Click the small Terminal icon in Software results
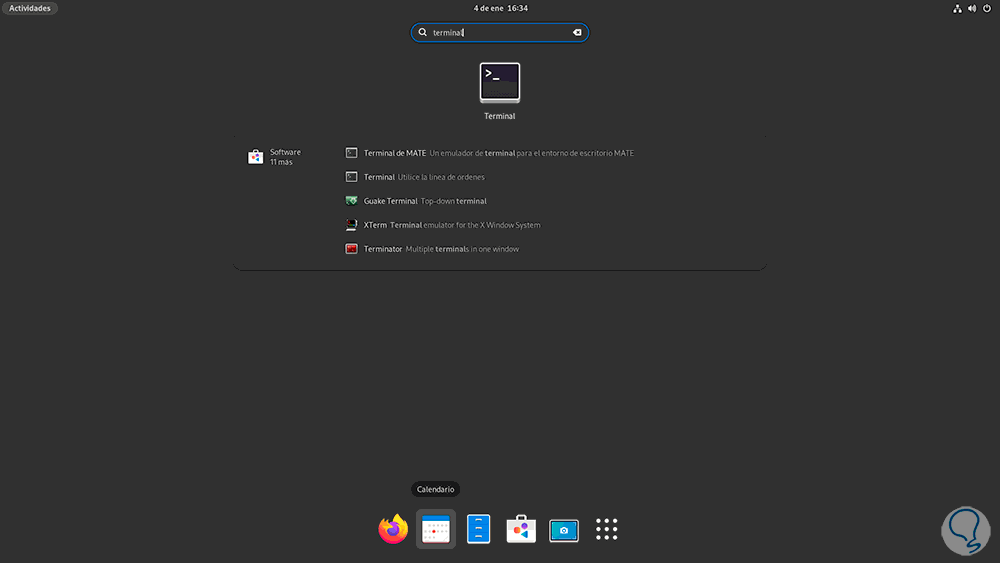Image resolution: width=1000 pixels, height=563 pixels. (351, 177)
